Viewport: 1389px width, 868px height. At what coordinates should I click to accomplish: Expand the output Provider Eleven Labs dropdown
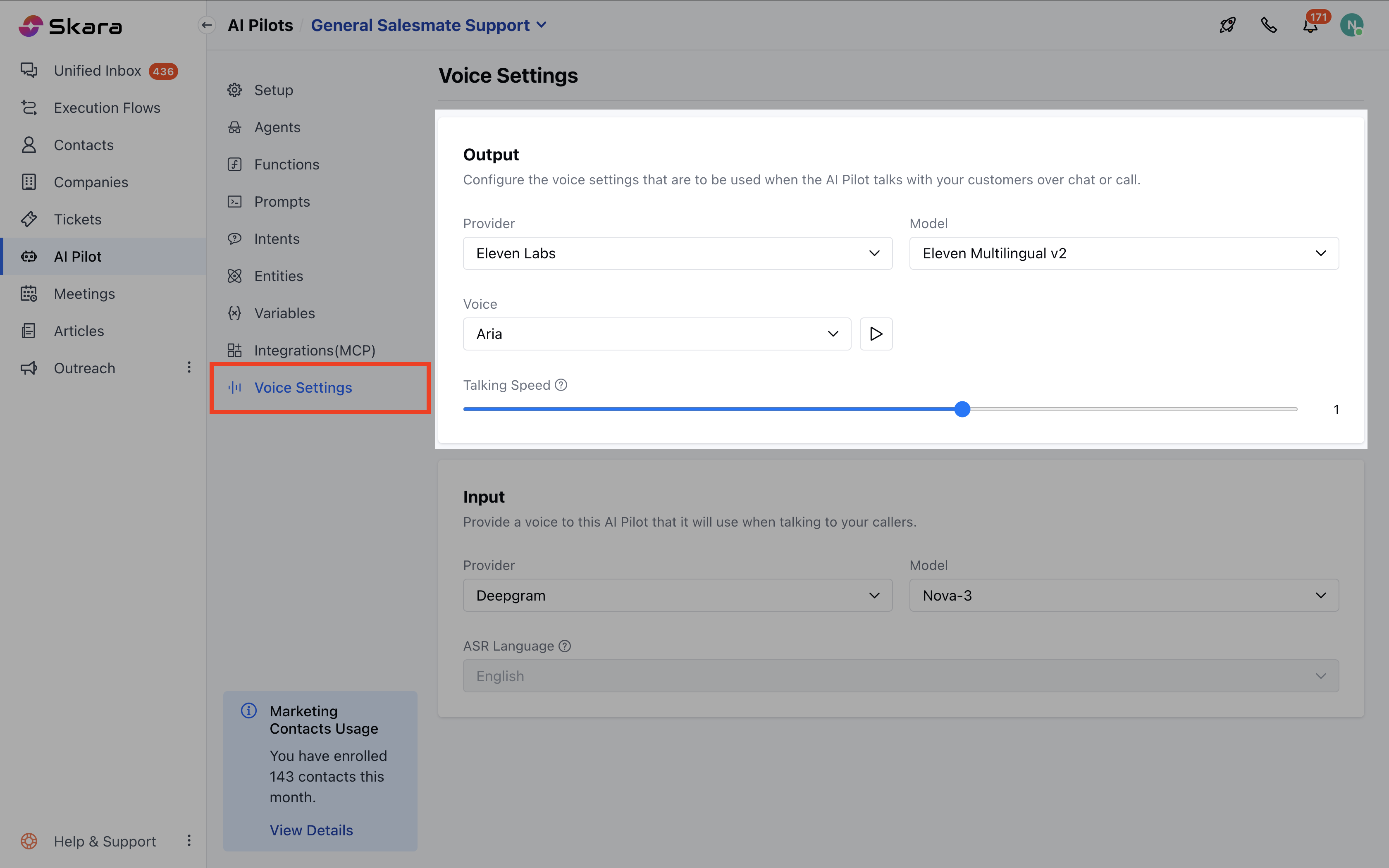pos(677,253)
